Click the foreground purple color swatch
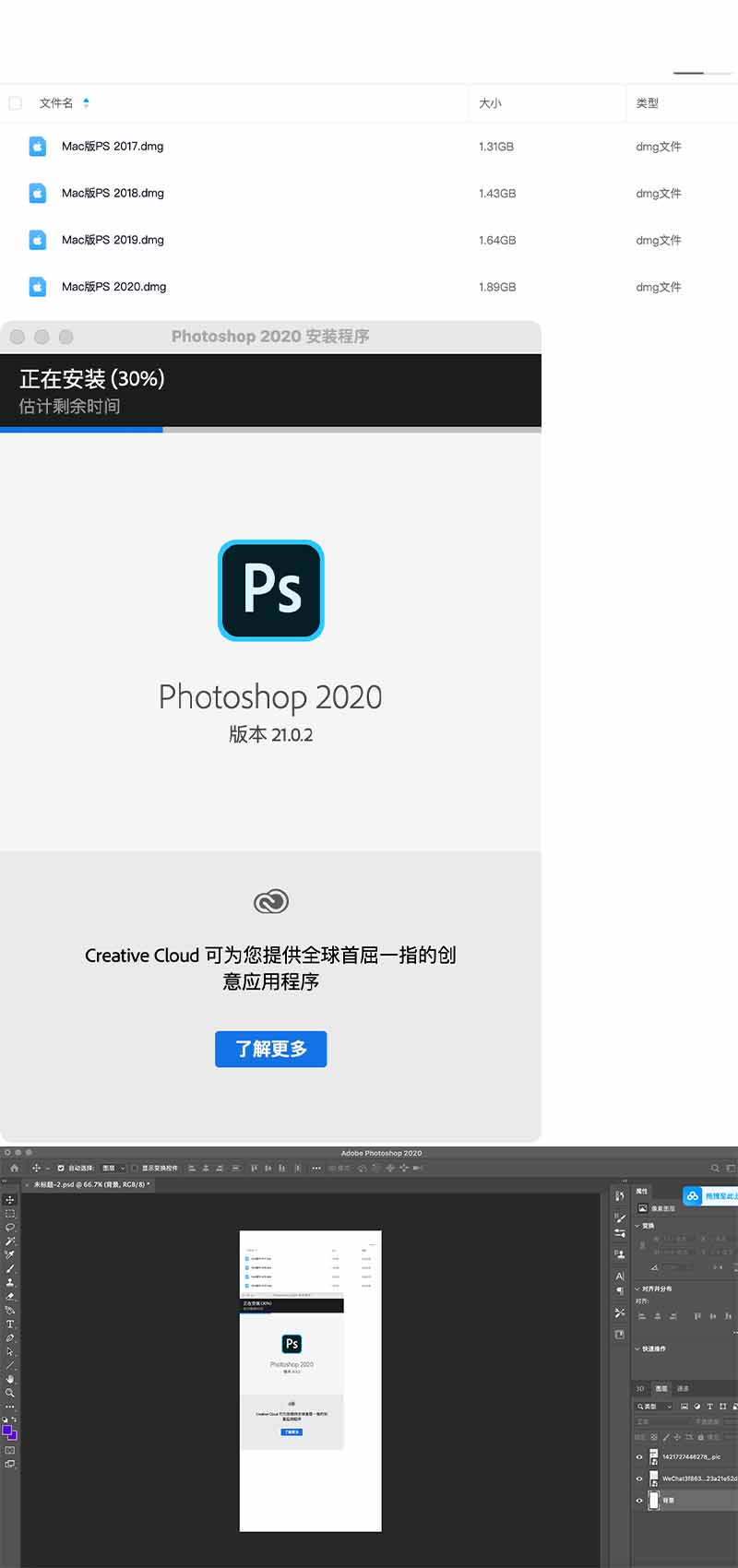Image resolution: width=738 pixels, height=1568 pixels. point(6,1431)
